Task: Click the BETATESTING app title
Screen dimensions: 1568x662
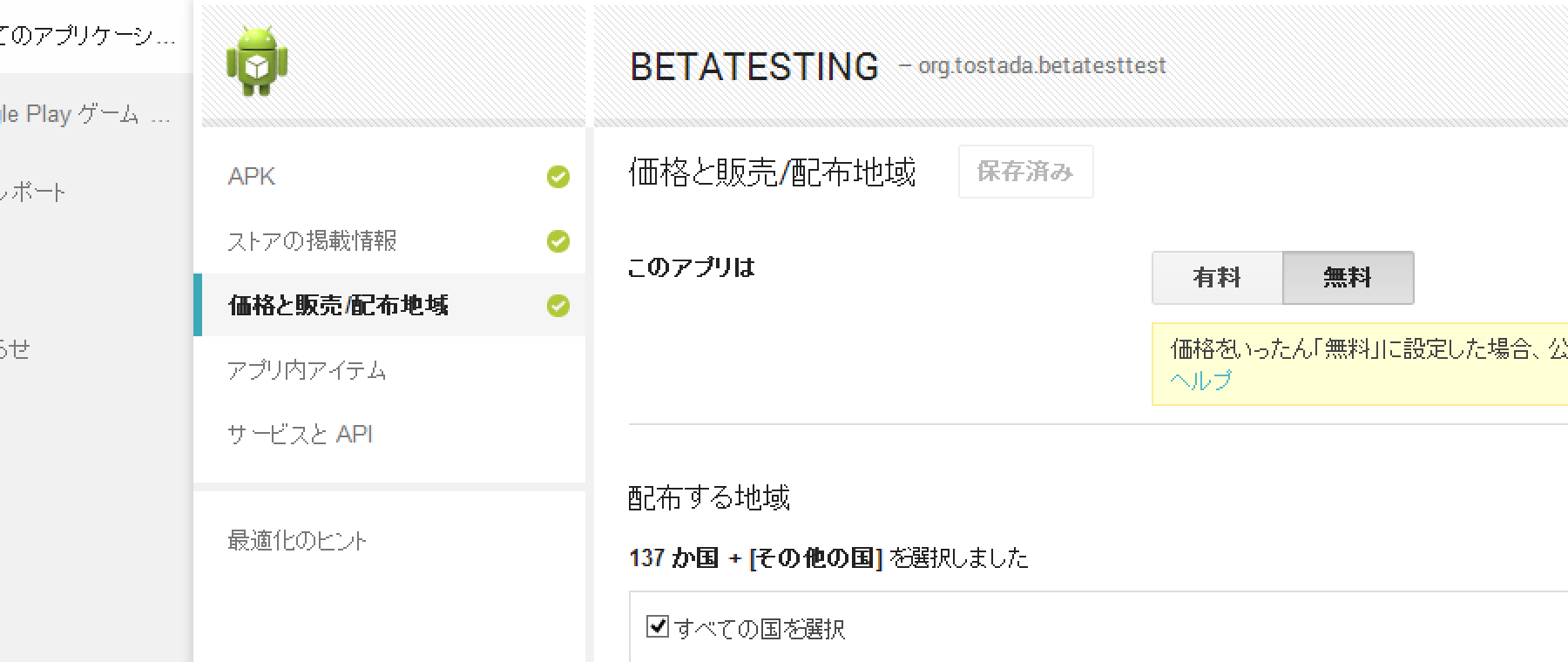Action: 754,66
